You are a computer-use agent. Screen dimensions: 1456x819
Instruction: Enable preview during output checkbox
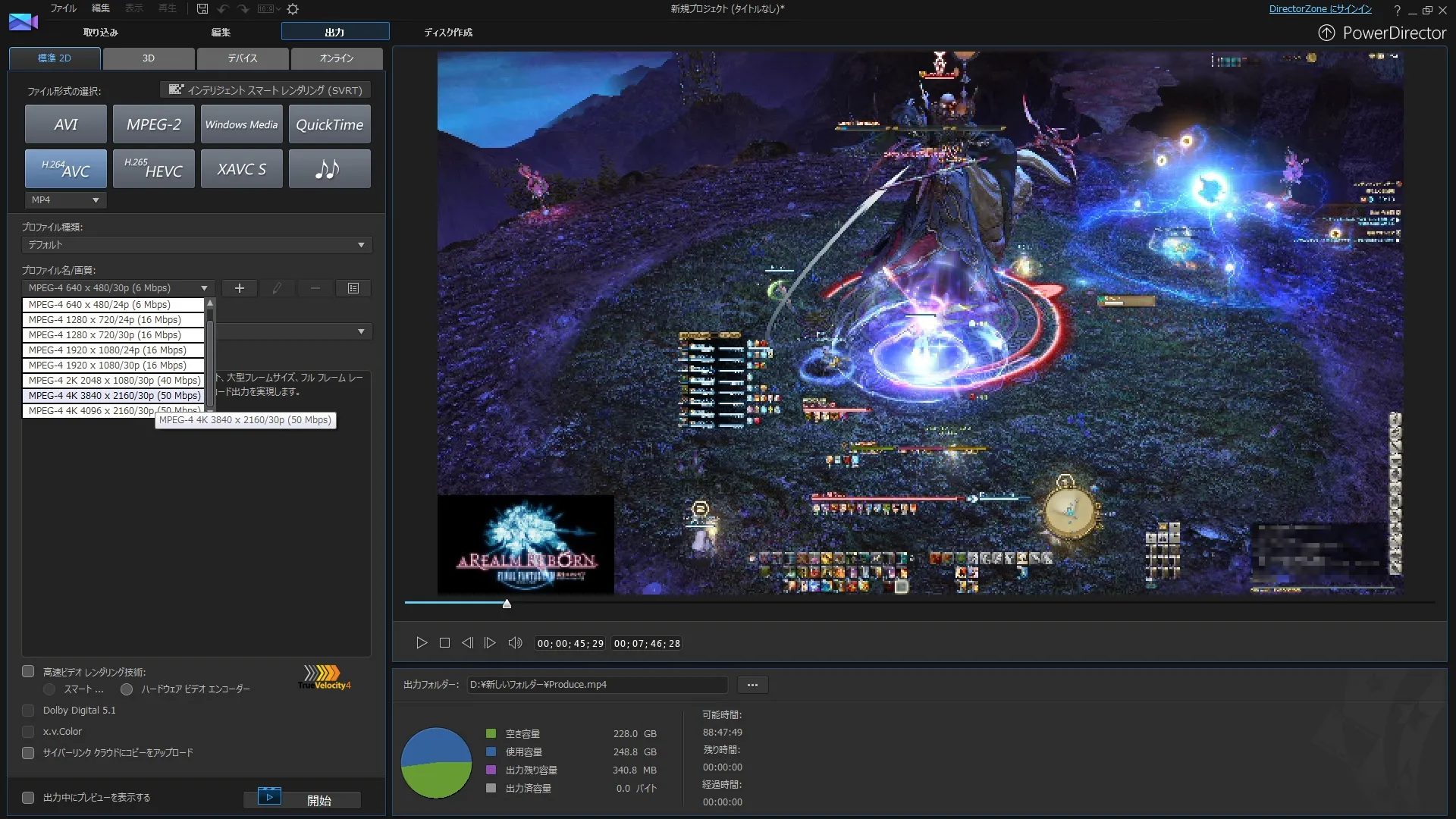coord(28,798)
